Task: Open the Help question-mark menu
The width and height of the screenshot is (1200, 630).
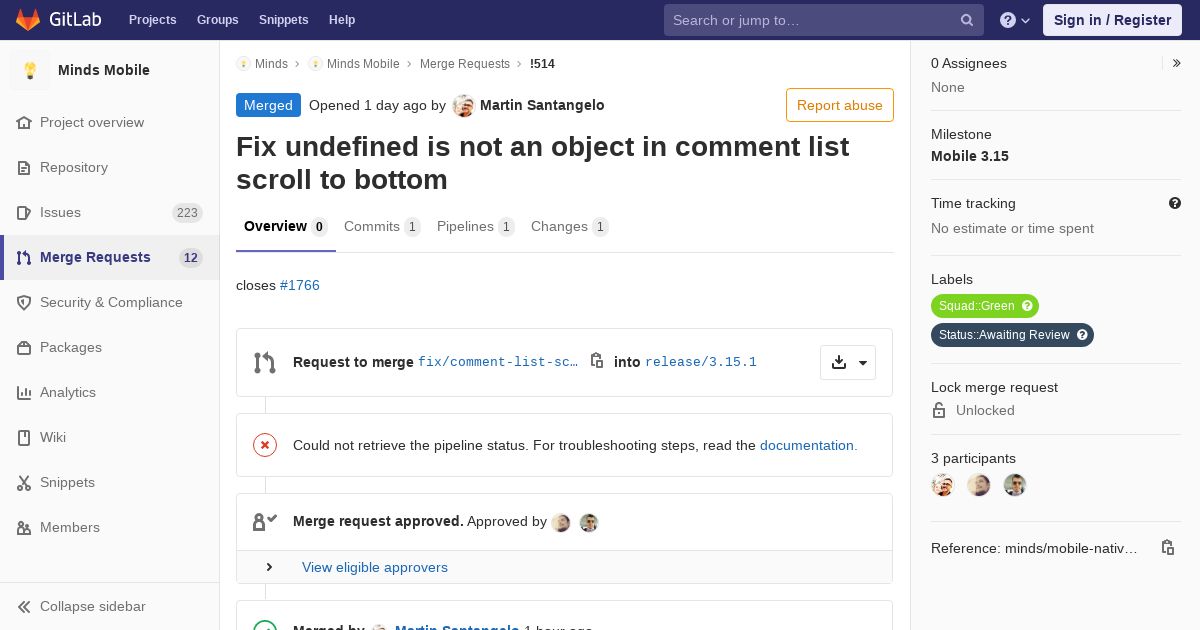Action: tap(1015, 20)
